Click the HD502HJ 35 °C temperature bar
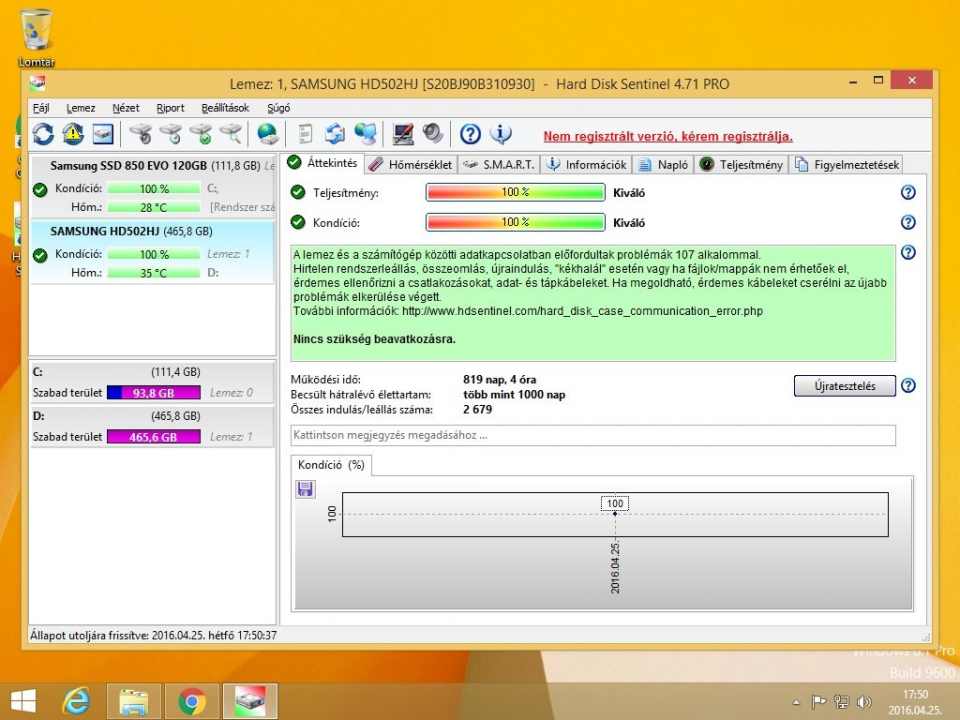This screenshot has height=720, width=960. tap(154, 273)
